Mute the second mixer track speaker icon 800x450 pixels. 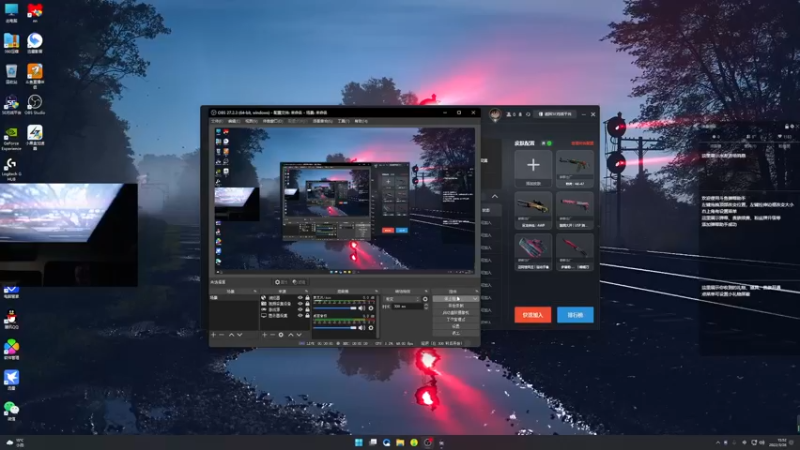pos(362,328)
